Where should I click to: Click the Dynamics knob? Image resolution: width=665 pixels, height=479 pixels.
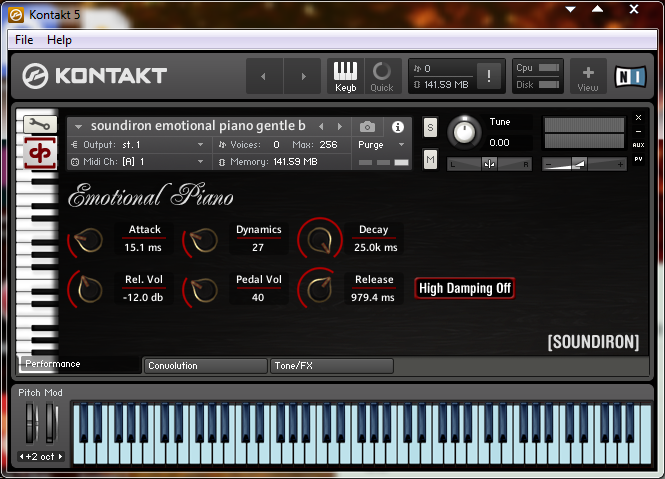coord(203,240)
